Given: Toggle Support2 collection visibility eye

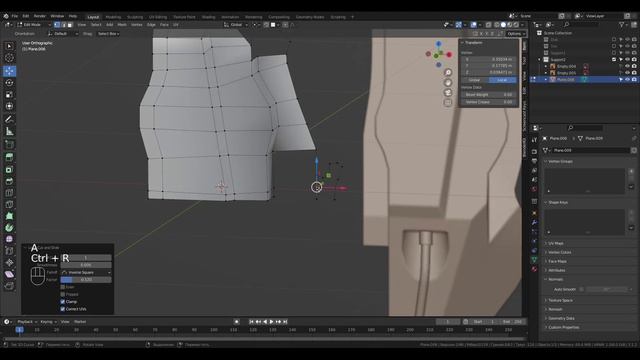Looking at the screenshot, I should (627, 60).
